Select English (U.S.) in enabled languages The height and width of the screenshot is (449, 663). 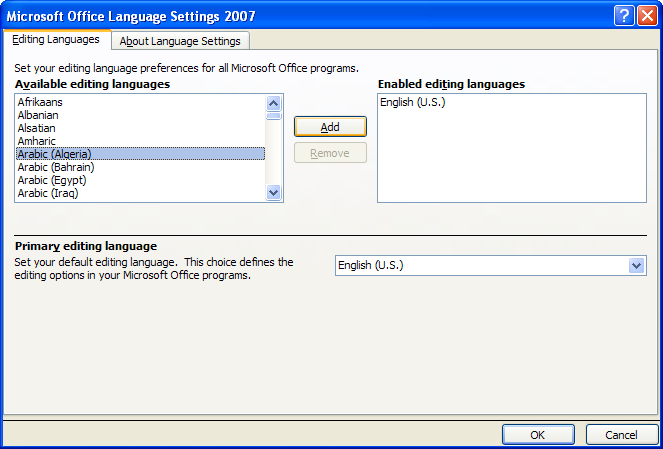[512, 102]
